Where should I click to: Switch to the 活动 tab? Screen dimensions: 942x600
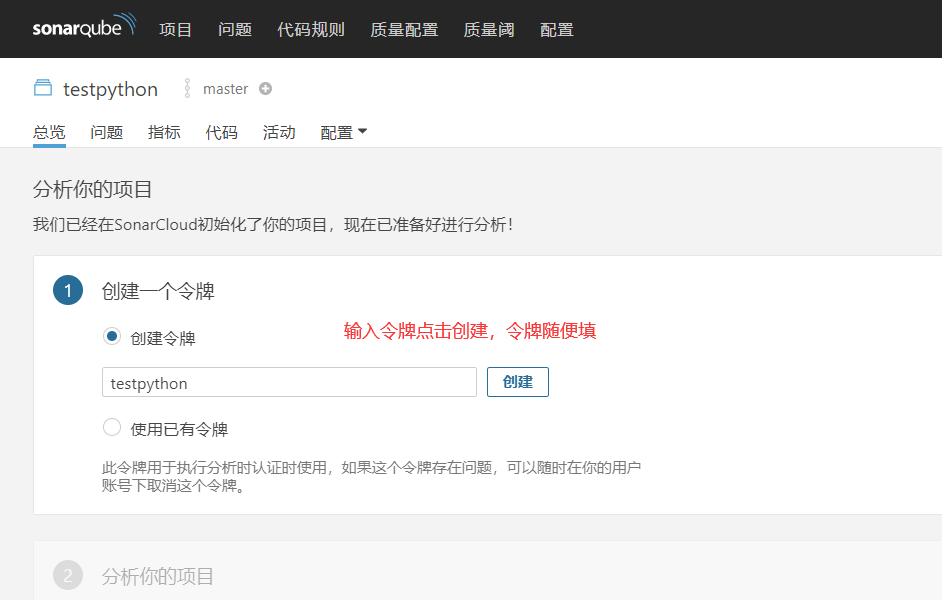(x=278, y=131)
